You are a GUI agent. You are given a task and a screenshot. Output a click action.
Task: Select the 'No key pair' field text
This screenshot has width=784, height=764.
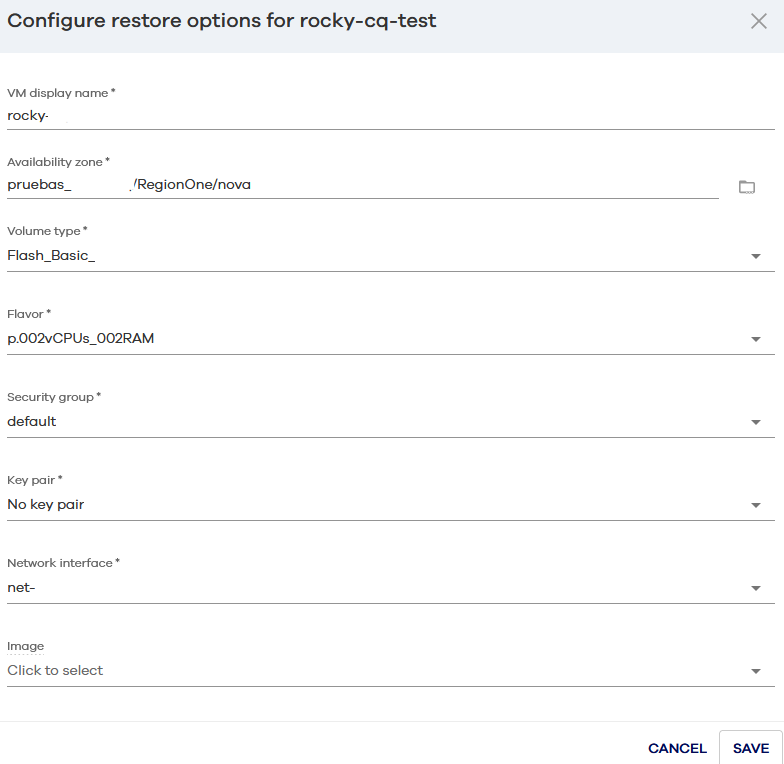coord(46,504)
